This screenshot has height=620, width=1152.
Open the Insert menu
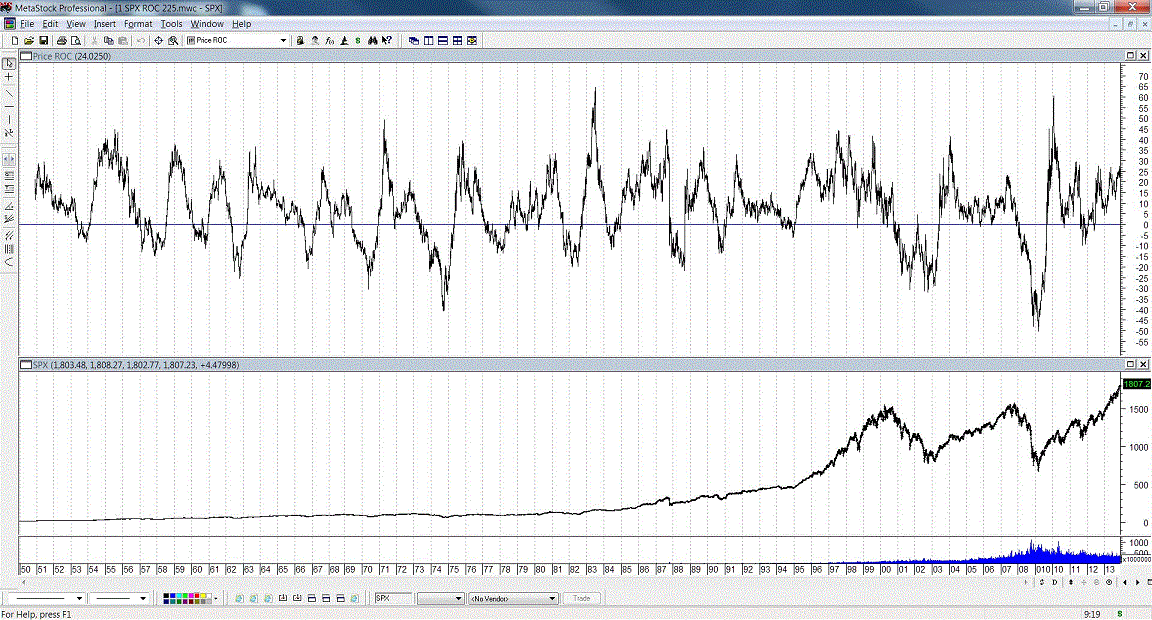(x=104, y=23)
